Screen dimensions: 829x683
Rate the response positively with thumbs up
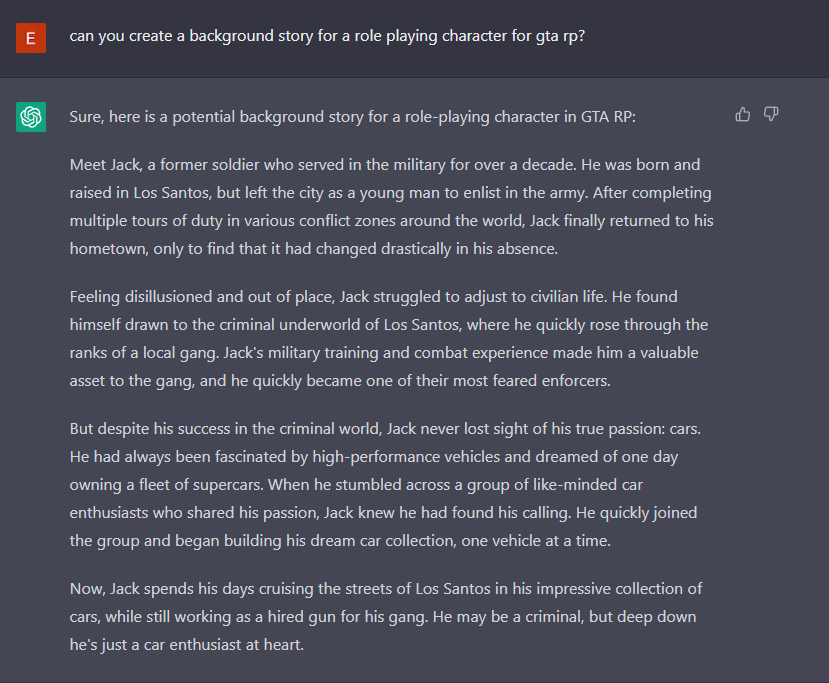click(742, 114)
